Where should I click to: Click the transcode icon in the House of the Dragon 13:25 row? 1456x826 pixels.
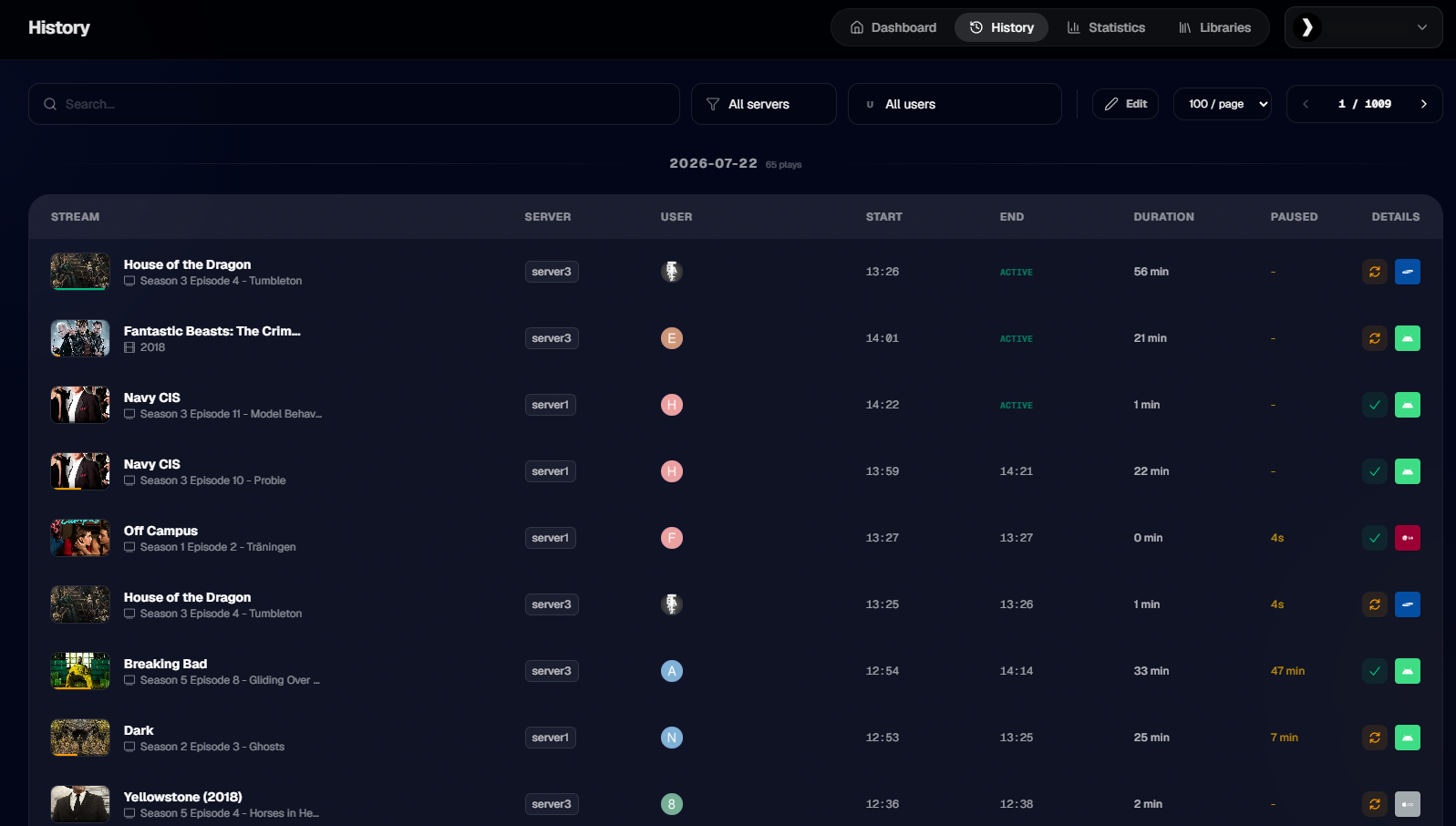point(1375,604)
